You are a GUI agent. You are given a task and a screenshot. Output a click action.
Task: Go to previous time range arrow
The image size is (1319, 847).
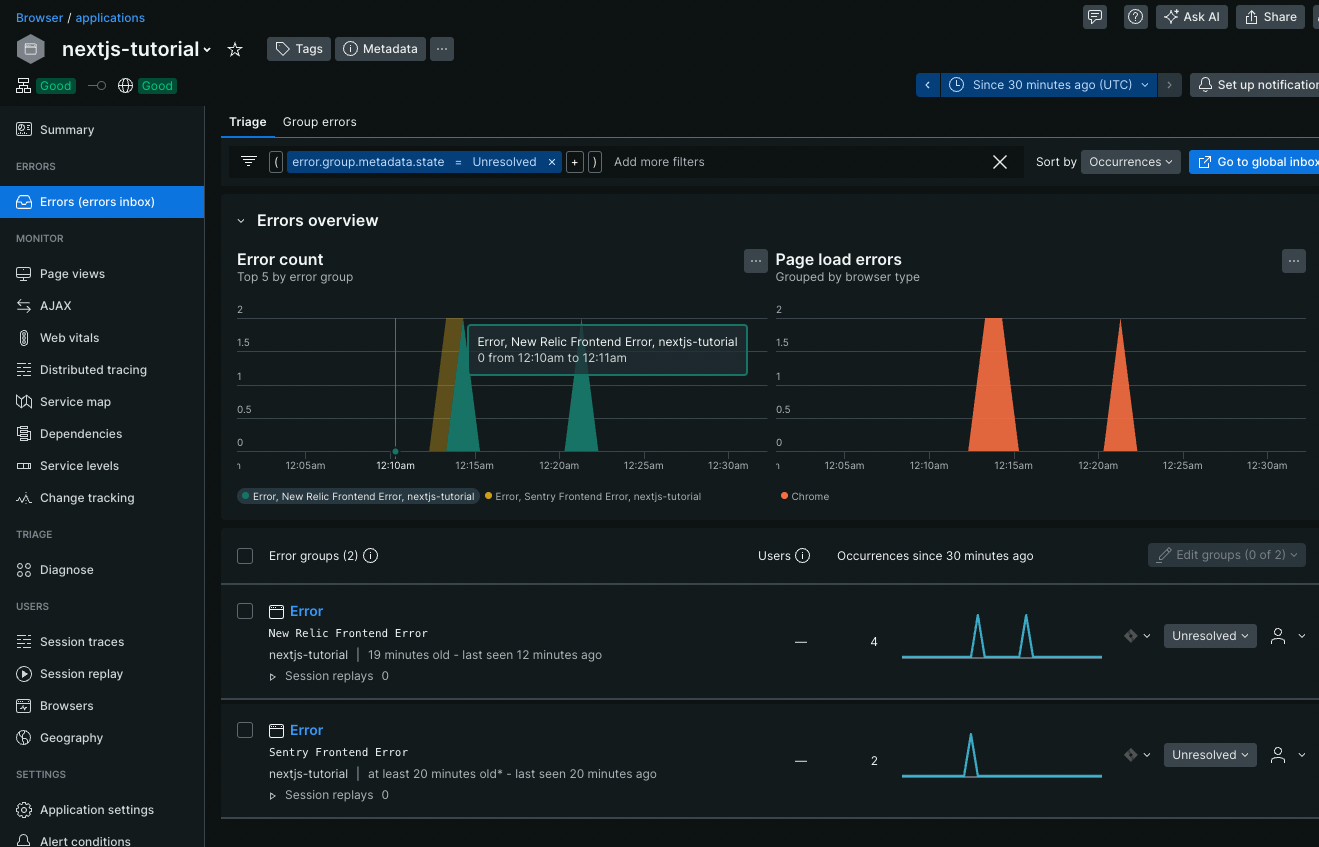click(928, 85)
